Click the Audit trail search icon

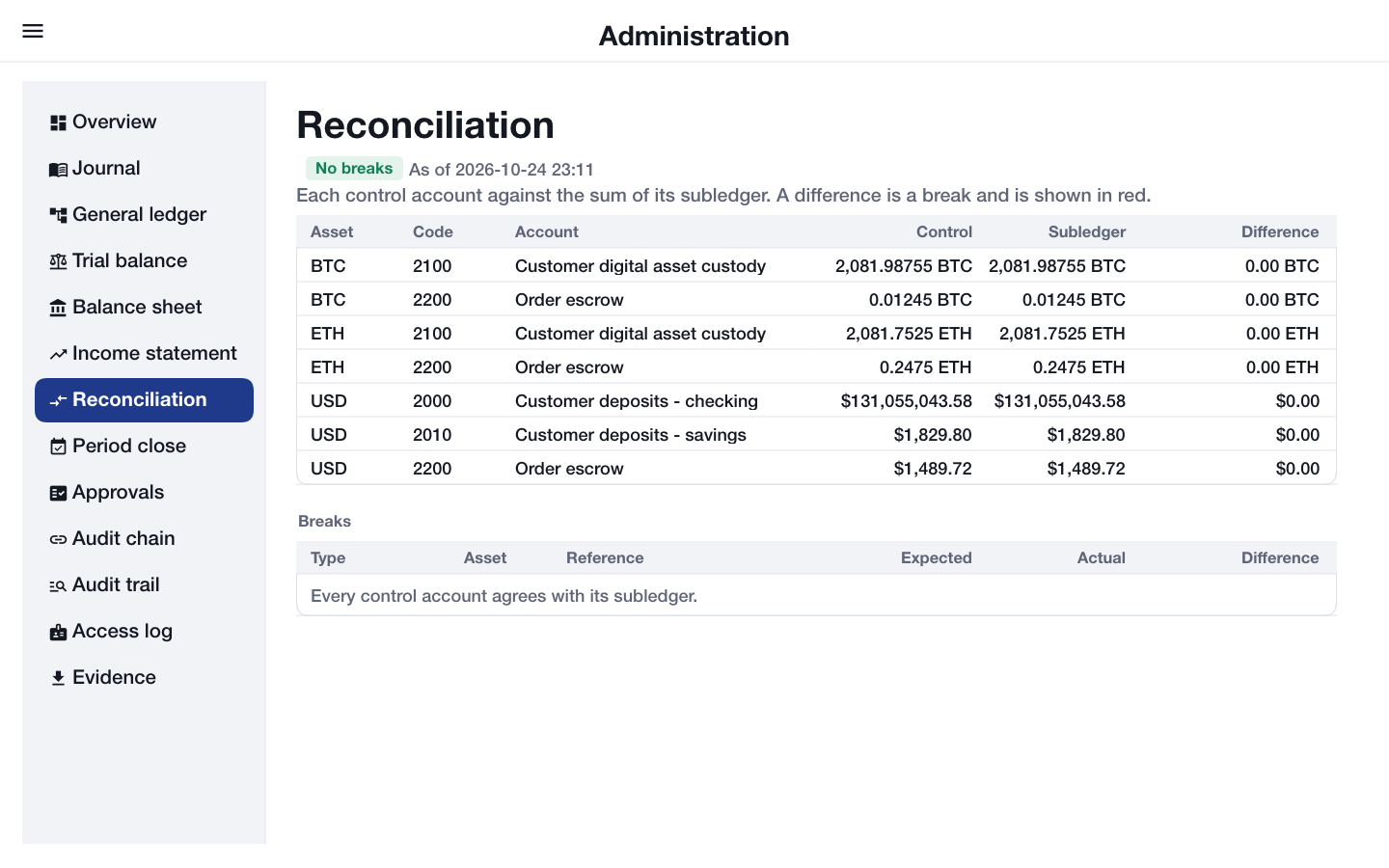(x=58, y=585)
